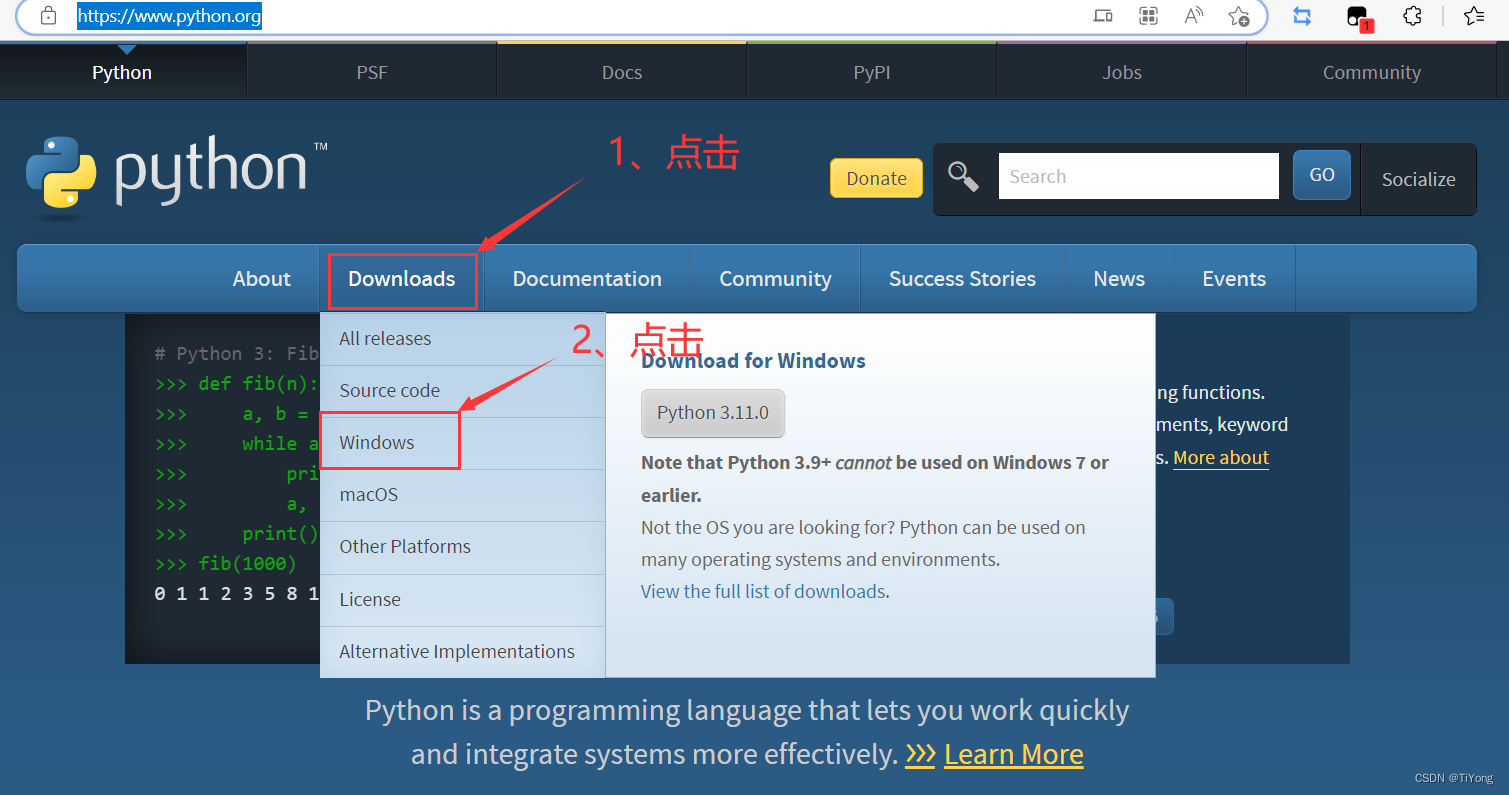Select Alternative Implementations in Downloads dropdown
This screenshot has height=795, width=1509.
[x=463, y=652]
